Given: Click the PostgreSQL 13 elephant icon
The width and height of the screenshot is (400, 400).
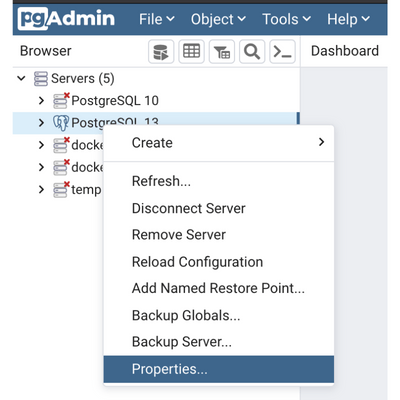Looking at the screenshot, I should (x=61, y=123).
